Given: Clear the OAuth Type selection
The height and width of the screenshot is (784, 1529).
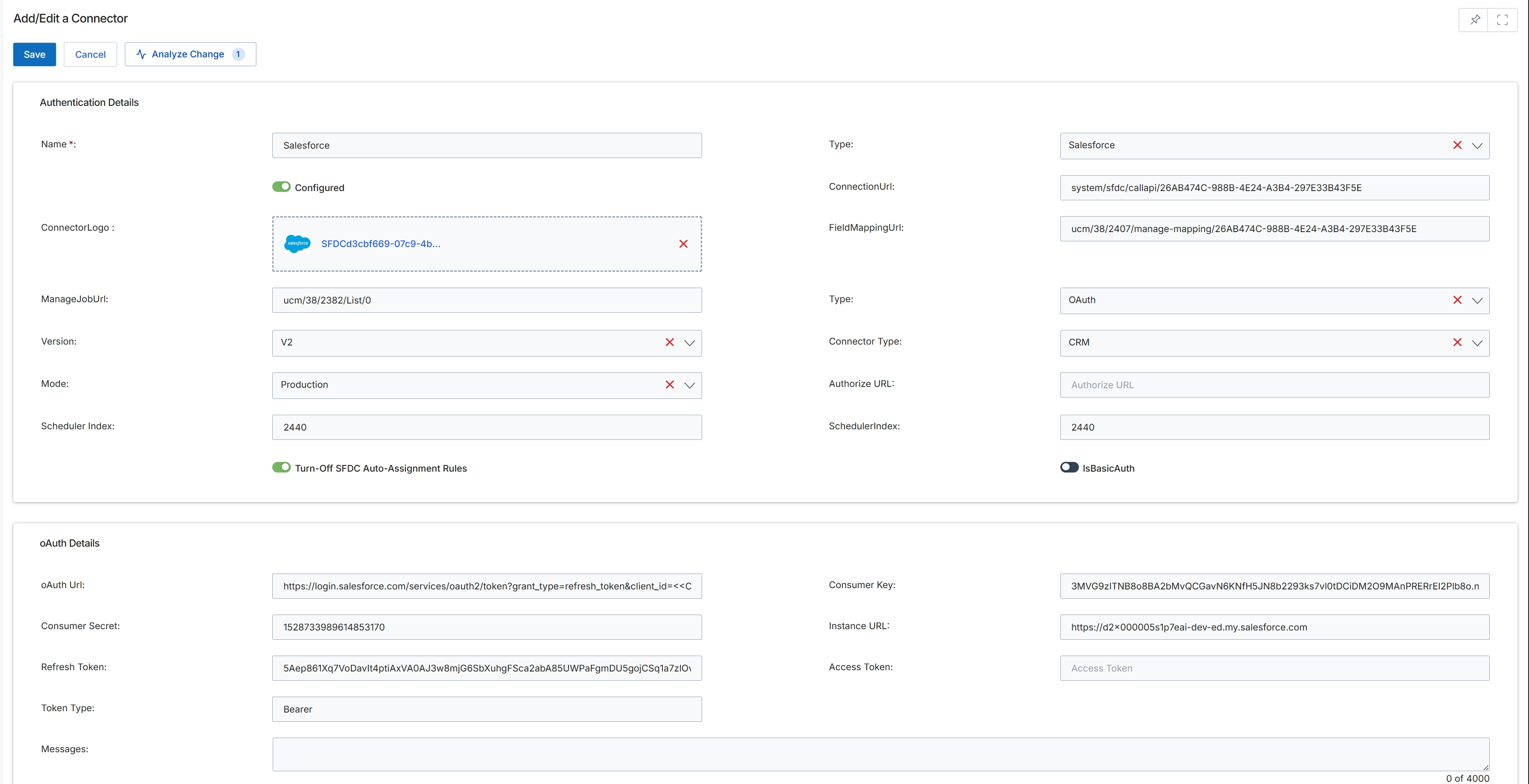Looking at the screenshot, I should tap(1457, 300).
